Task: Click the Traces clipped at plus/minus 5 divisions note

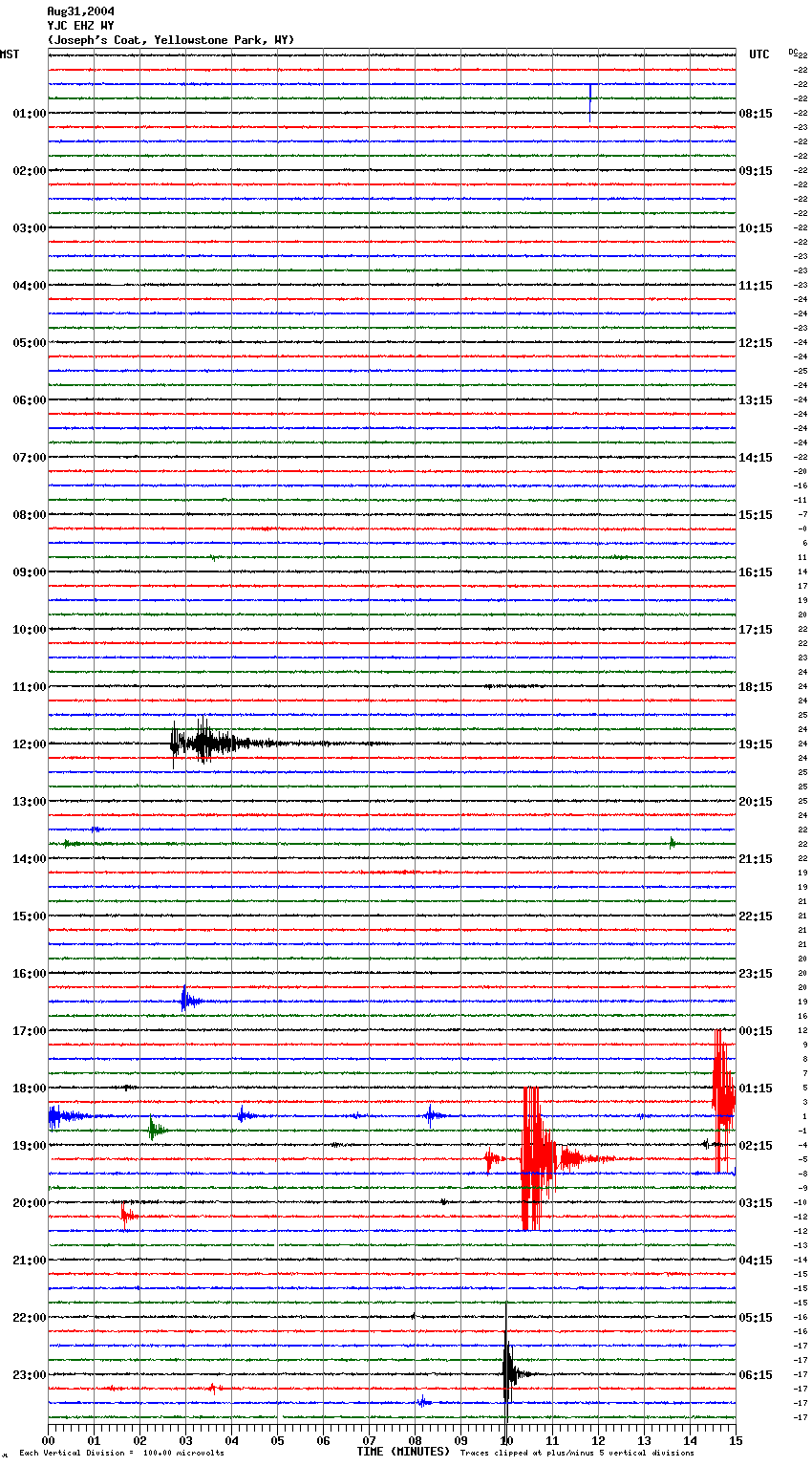Action: point(577,1454)
